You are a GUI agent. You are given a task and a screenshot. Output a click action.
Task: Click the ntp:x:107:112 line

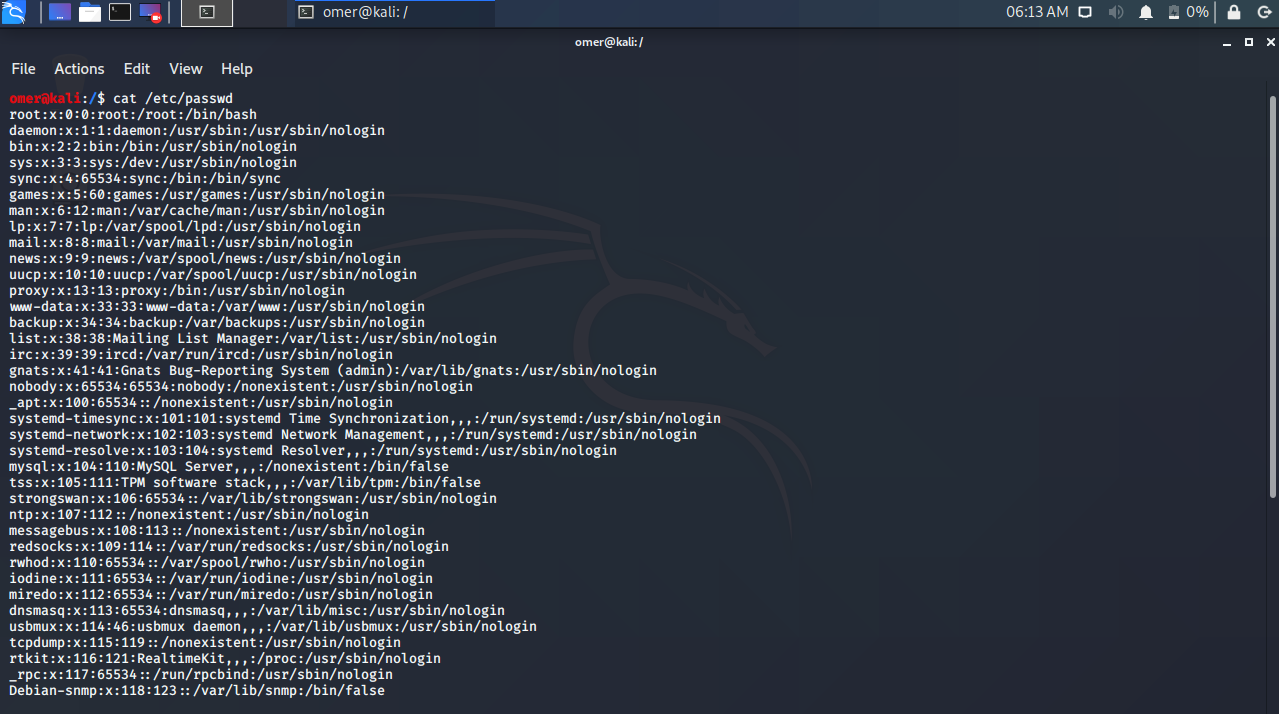(x=189, y=514)
